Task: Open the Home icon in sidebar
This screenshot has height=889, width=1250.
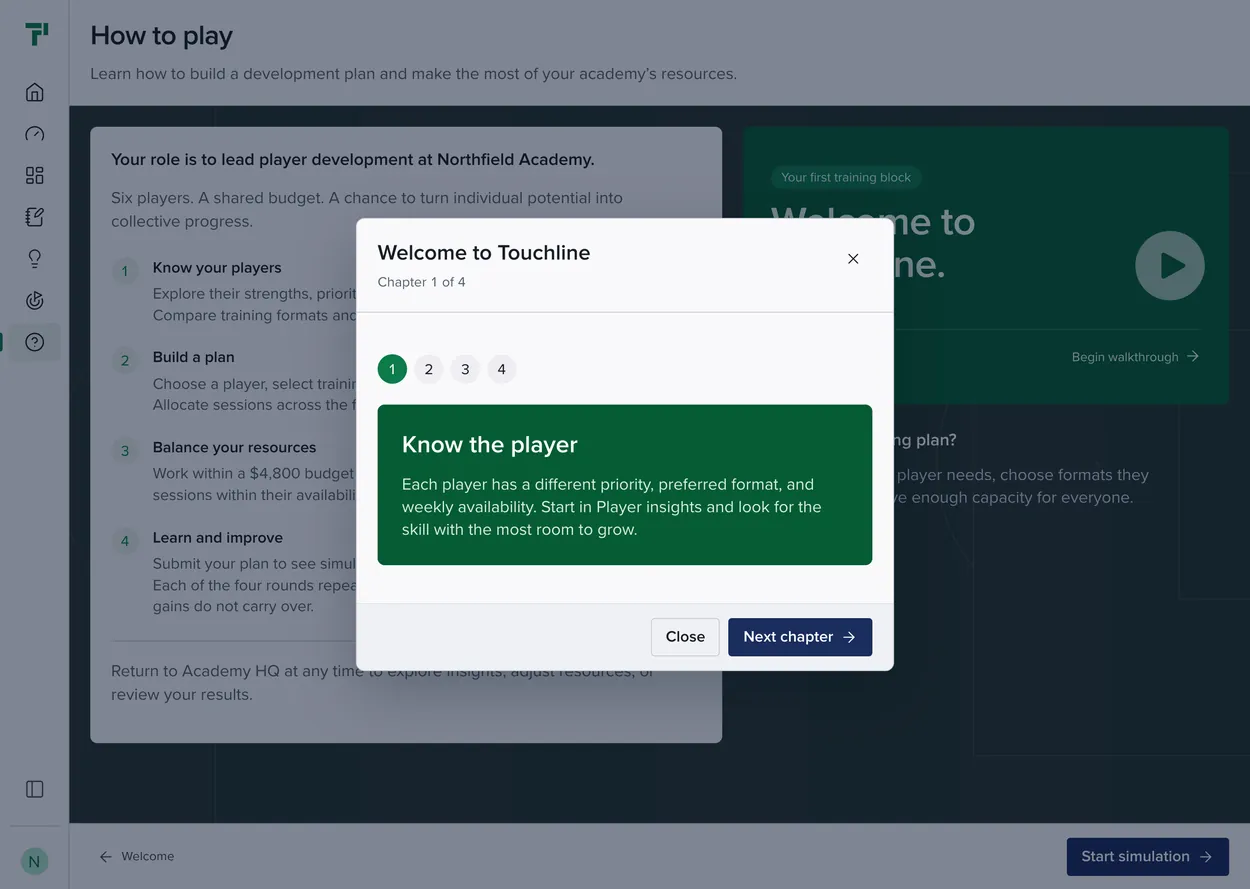Action: (x=35, y=92)
